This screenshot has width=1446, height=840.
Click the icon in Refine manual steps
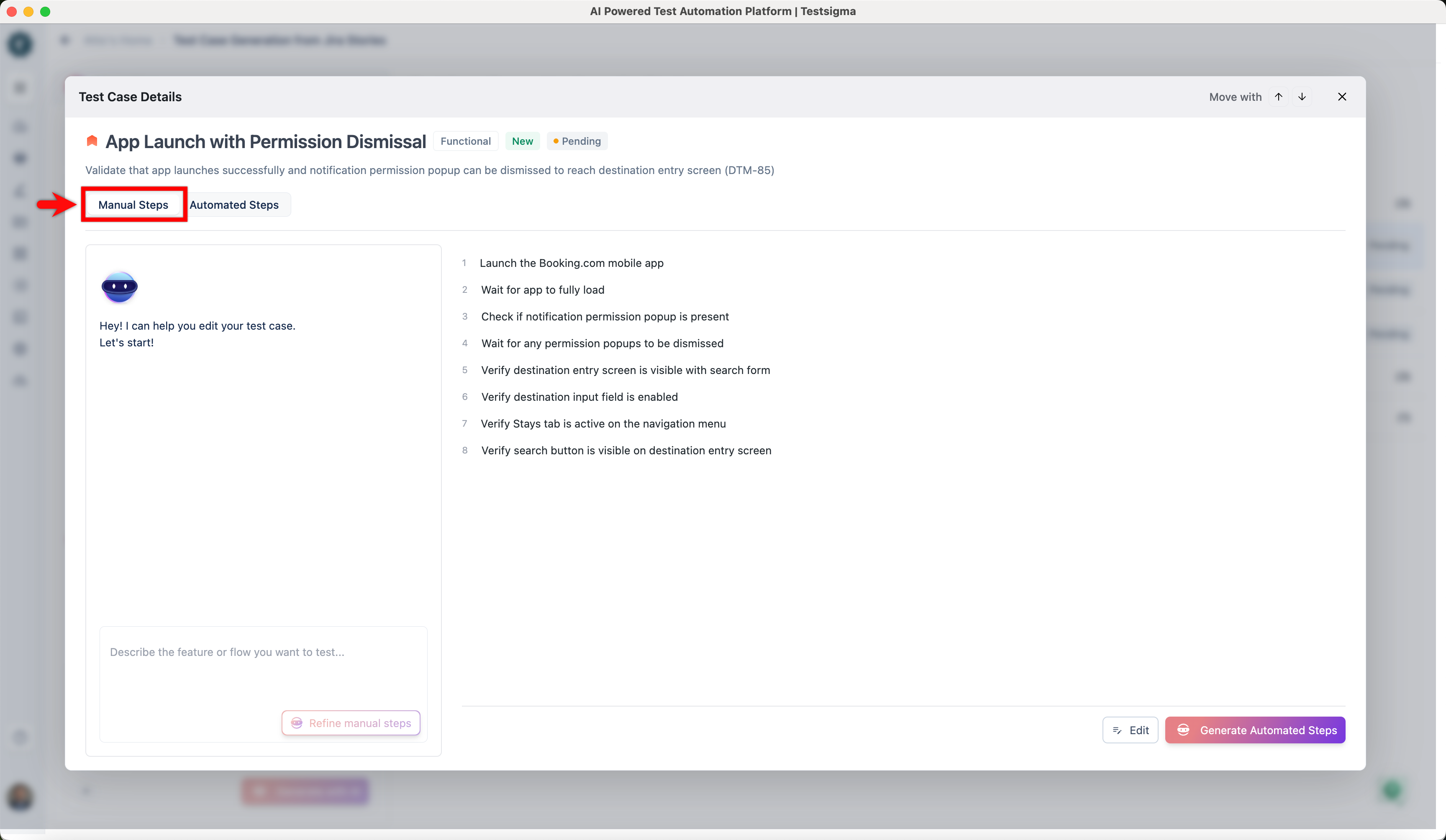297,723
